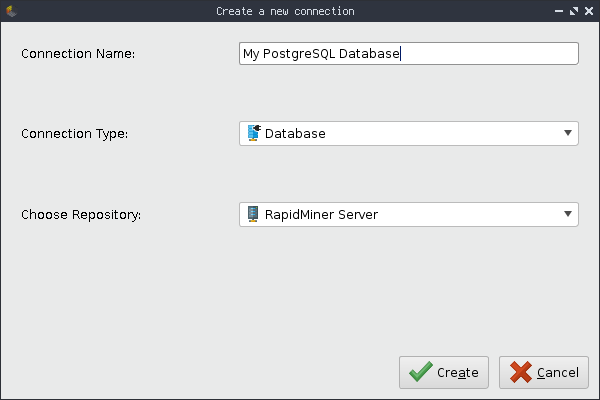The width and height of the screenshot is (600, 400).
Task: Click the 'Create a new connection' window title
Action: (x=285, y=11)
